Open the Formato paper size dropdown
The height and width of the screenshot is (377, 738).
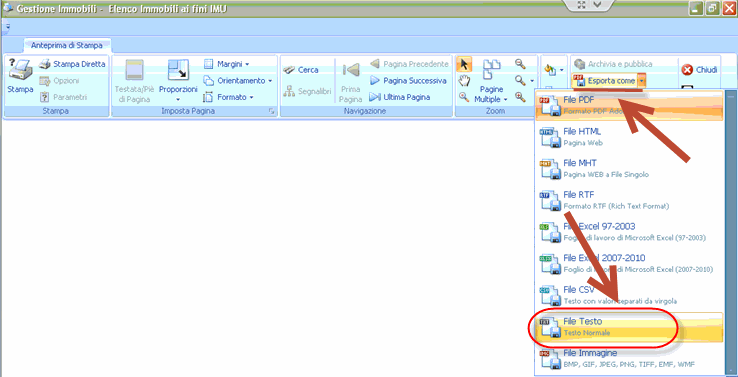pyautogui.click(x=228, y=97)
